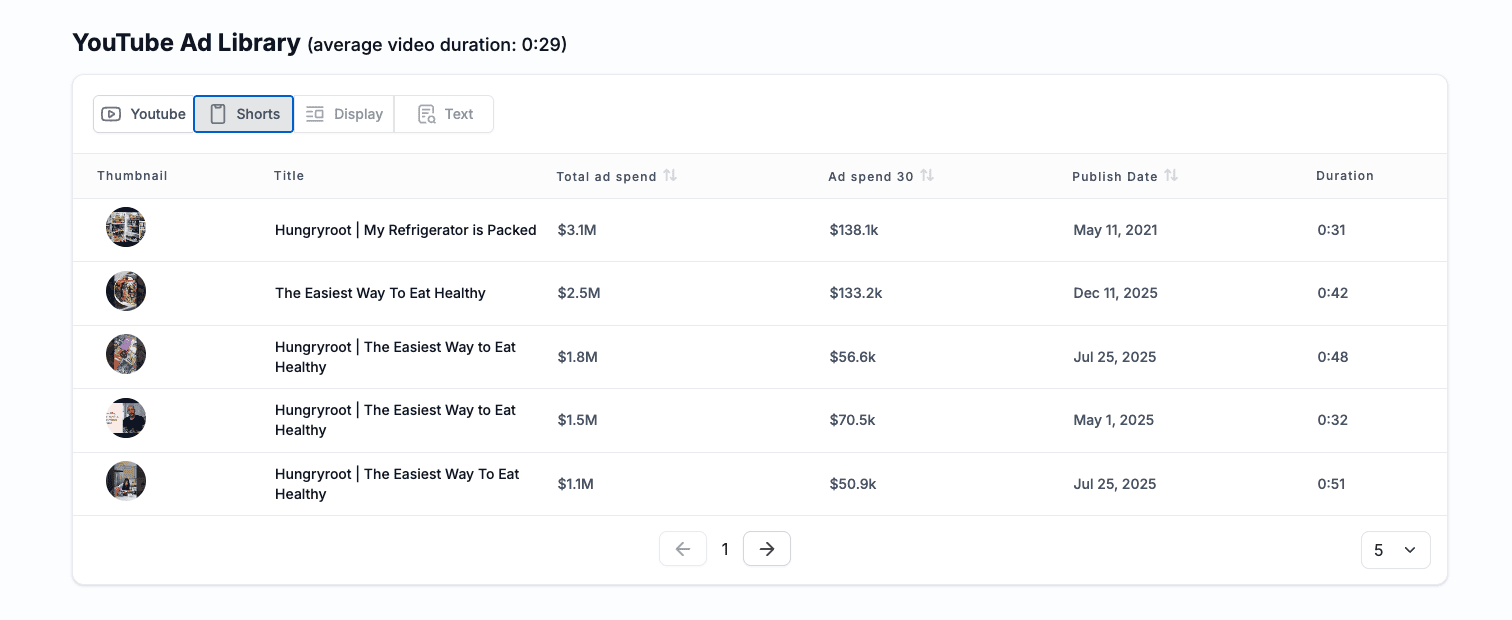Open thumbnail of the $1.1M ad
The height and width of the screenshot is (620, 1512).
coord(126,481)
